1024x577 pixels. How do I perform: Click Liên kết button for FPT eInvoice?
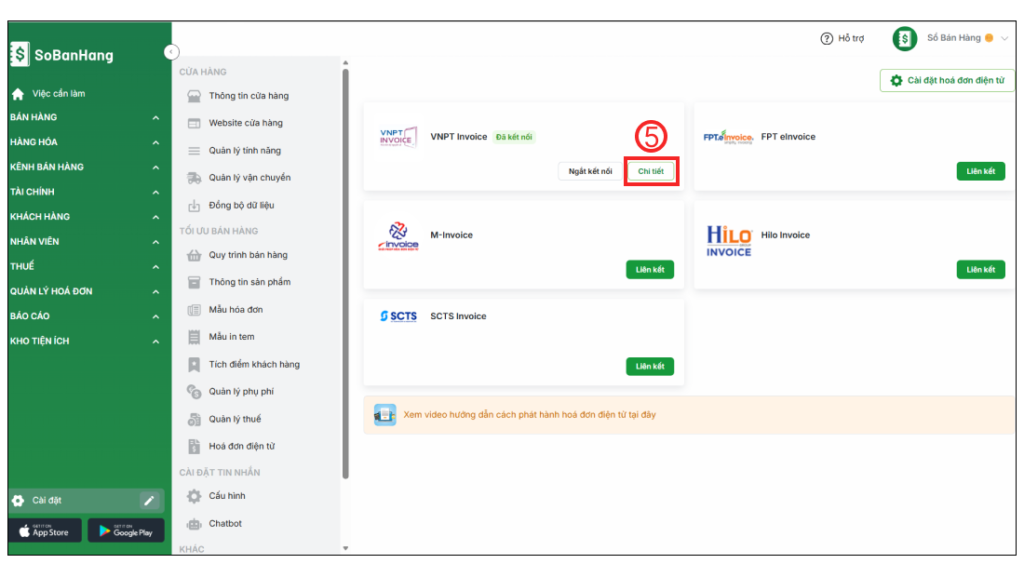pyautogui.click(x=980, y=172)
